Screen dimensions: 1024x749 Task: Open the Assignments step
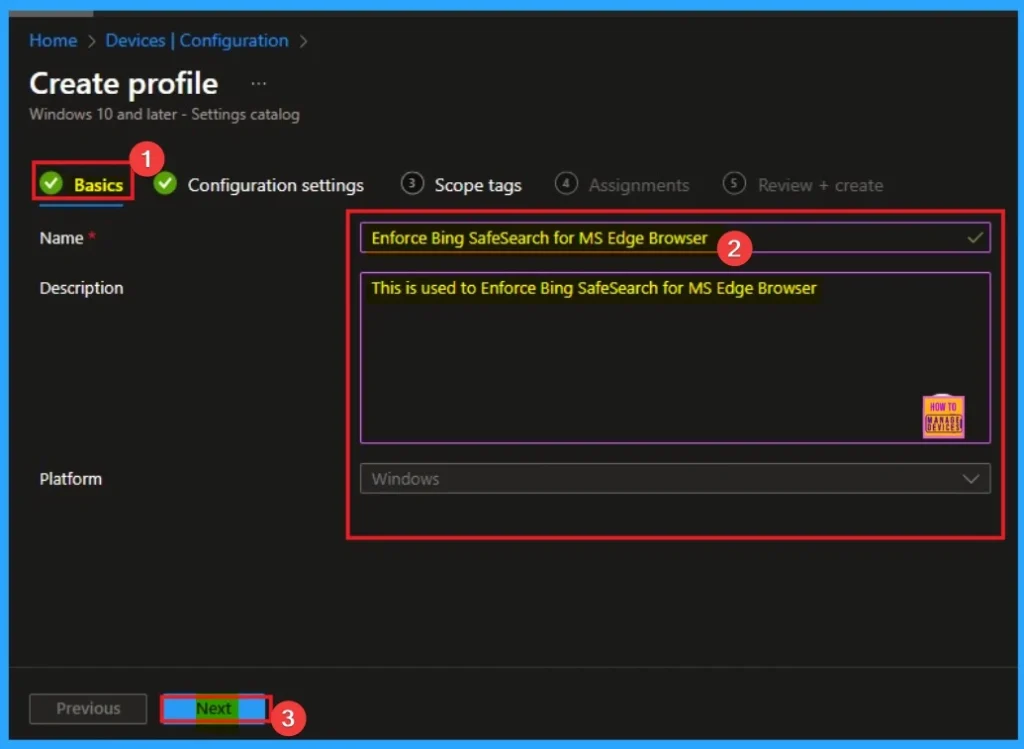pos(622,185)
